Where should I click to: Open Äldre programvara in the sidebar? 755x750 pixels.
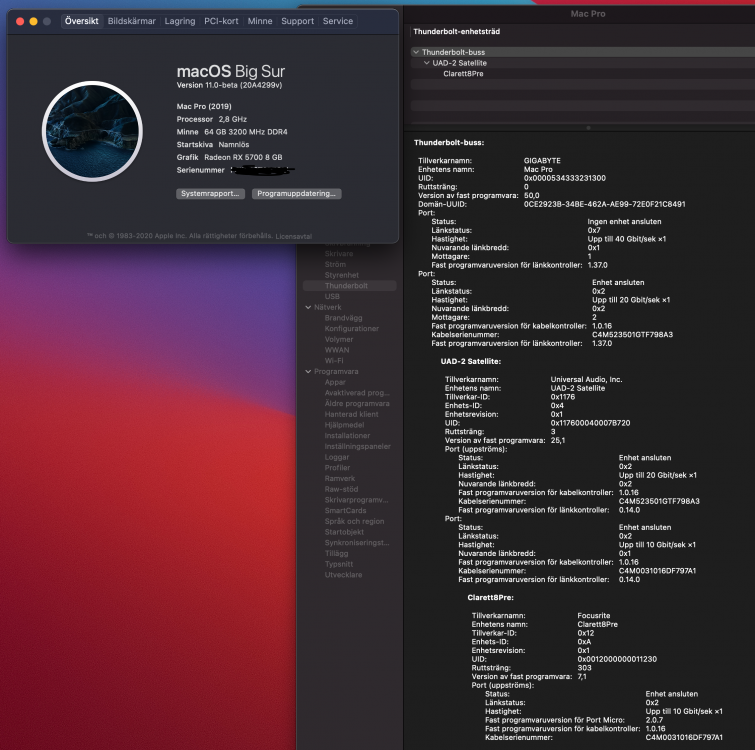pos(357,403)
